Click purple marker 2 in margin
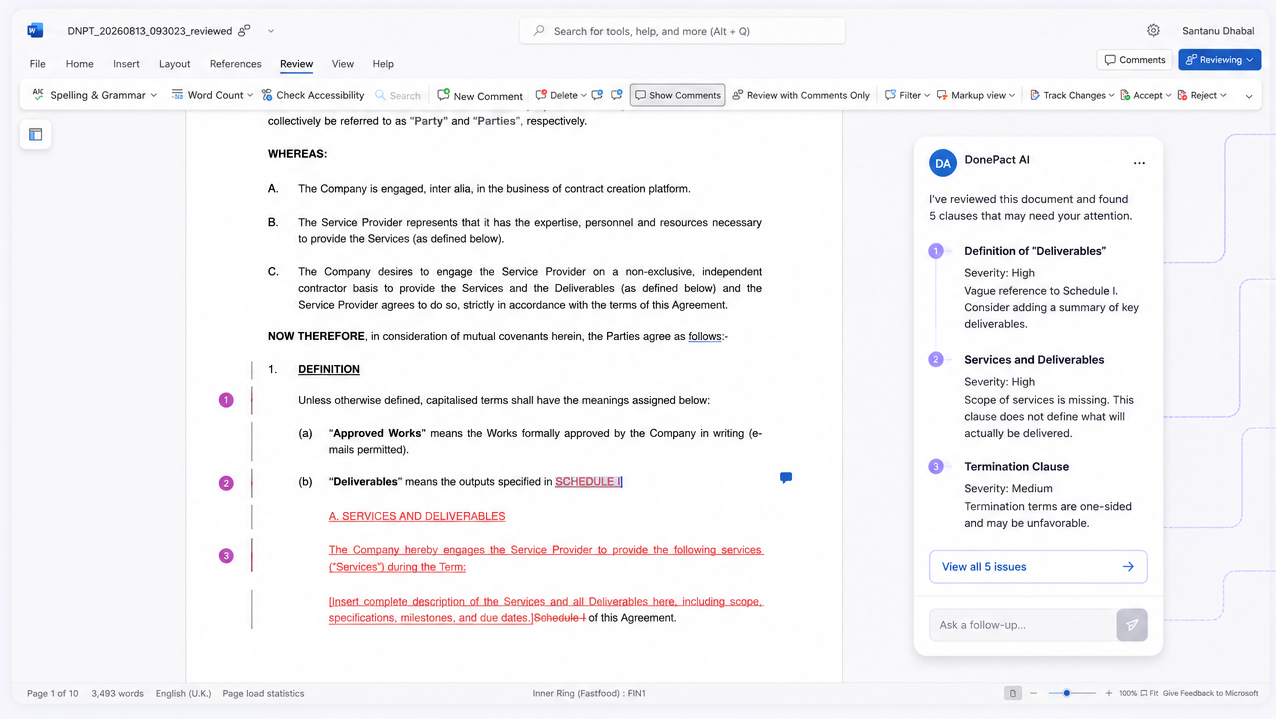Image resolution: width=1276 pixels, height=719 pixels. tap(226, 483)
